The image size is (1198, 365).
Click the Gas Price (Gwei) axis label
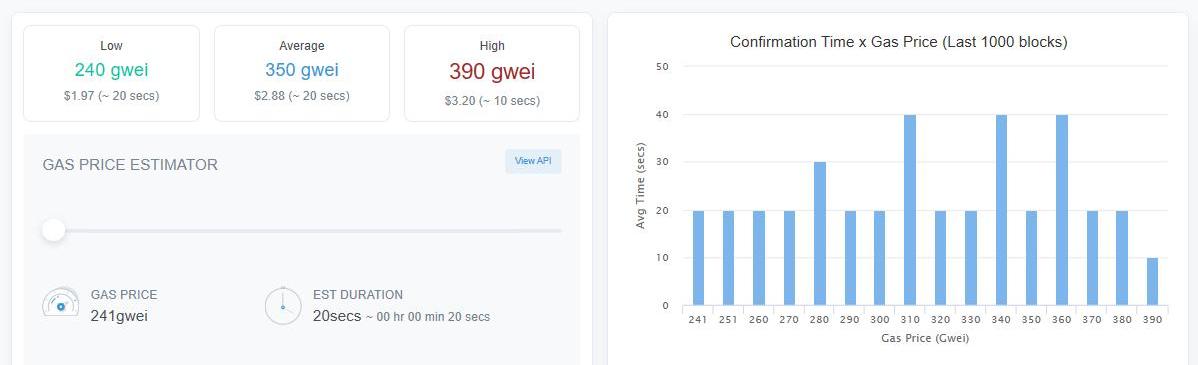click(x=924, y=338)
